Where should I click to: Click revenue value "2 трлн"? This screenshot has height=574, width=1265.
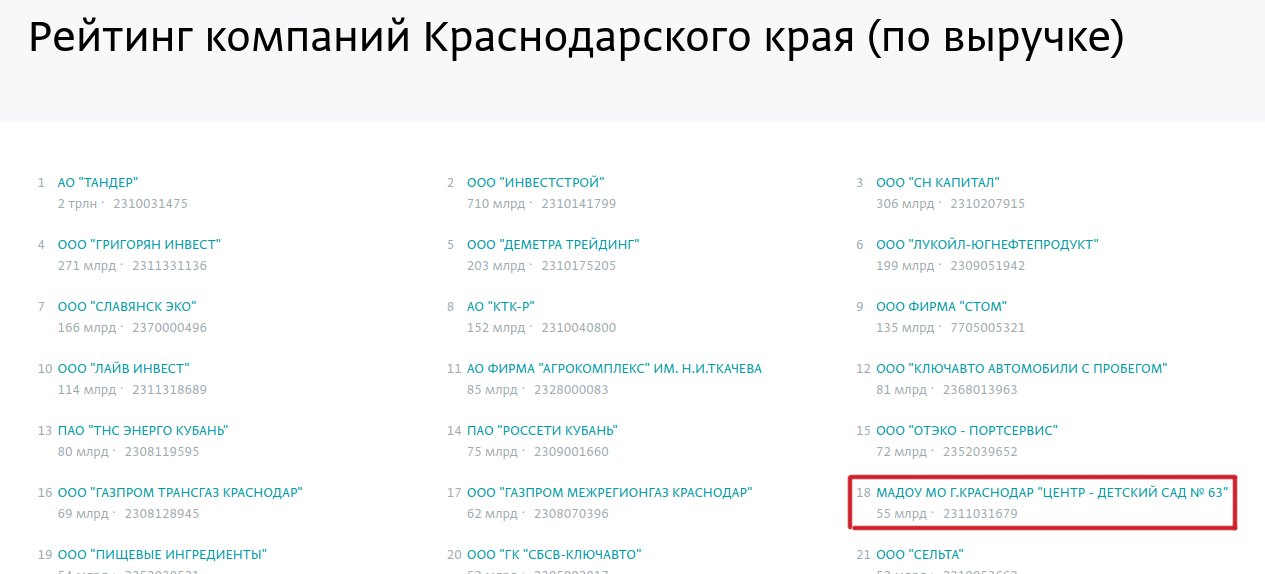(x=77, y=204)
